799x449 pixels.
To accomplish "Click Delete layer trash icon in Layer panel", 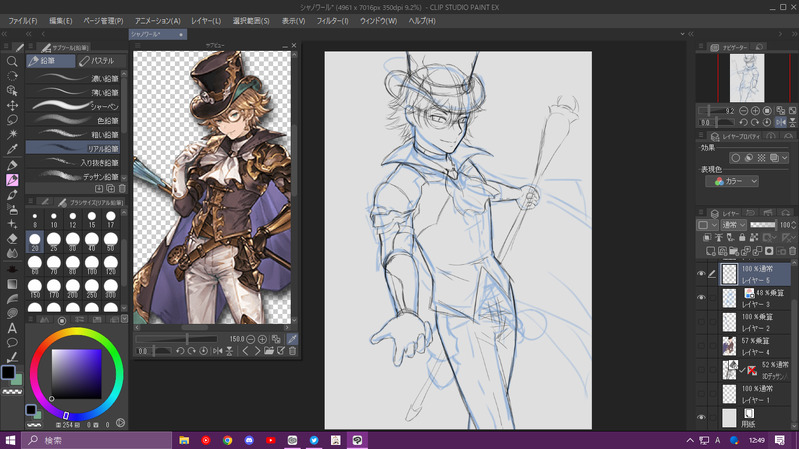I will click(x=792, y=251).
